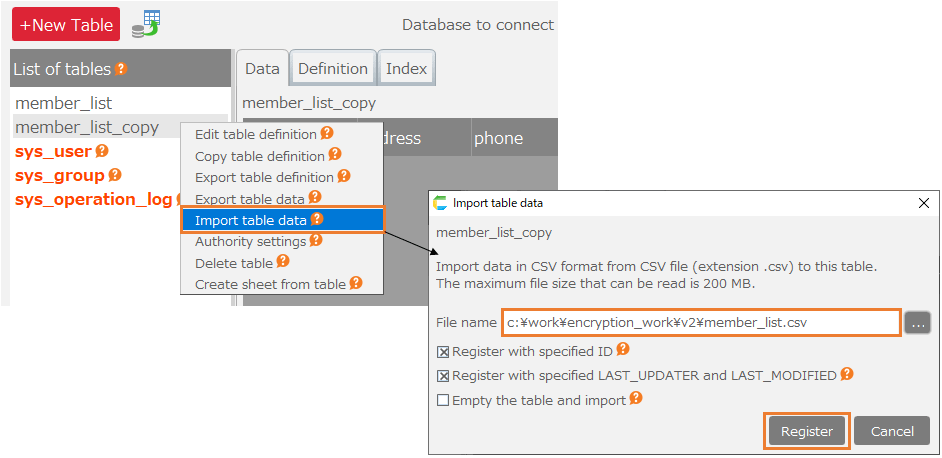Image resolution: width=942 pixels, height=458 pixels.
Task: Switch to the Definition tab
Action: click(x=333, y=69)
